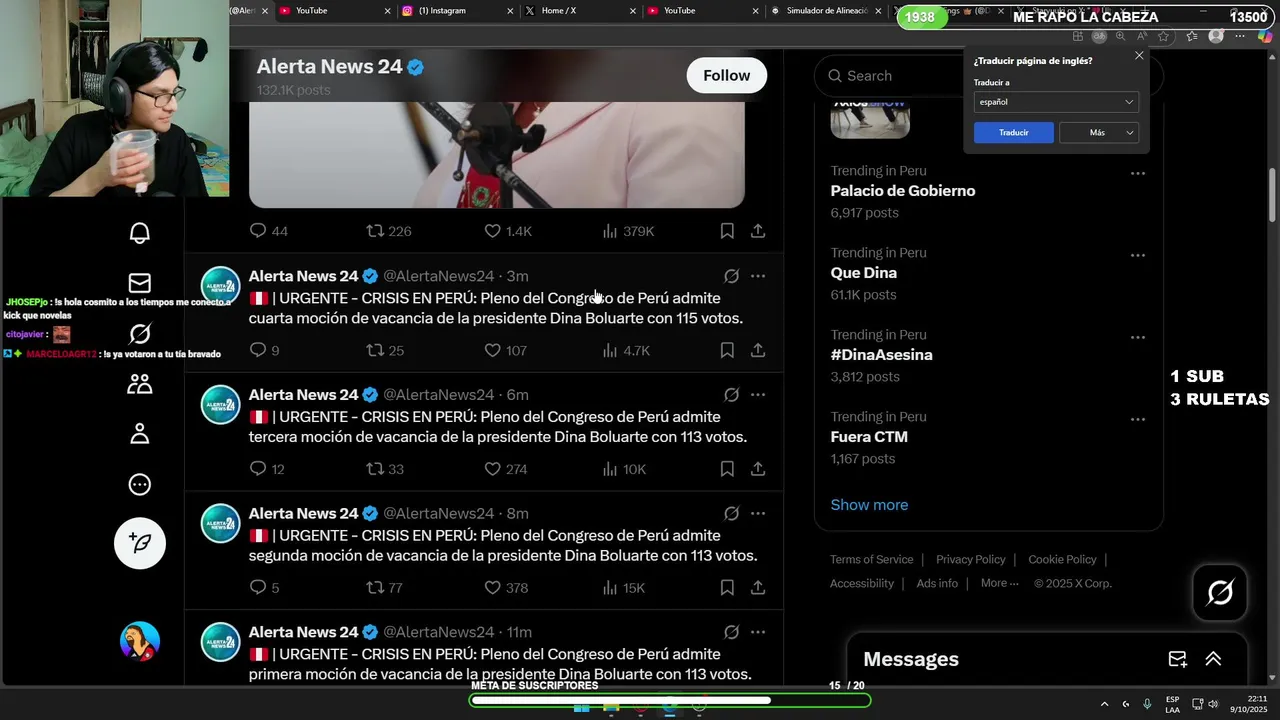The image size is (1280, 720).
Task: Click Grok explain icon on cuarta moción post
Action: click(731, 276)
